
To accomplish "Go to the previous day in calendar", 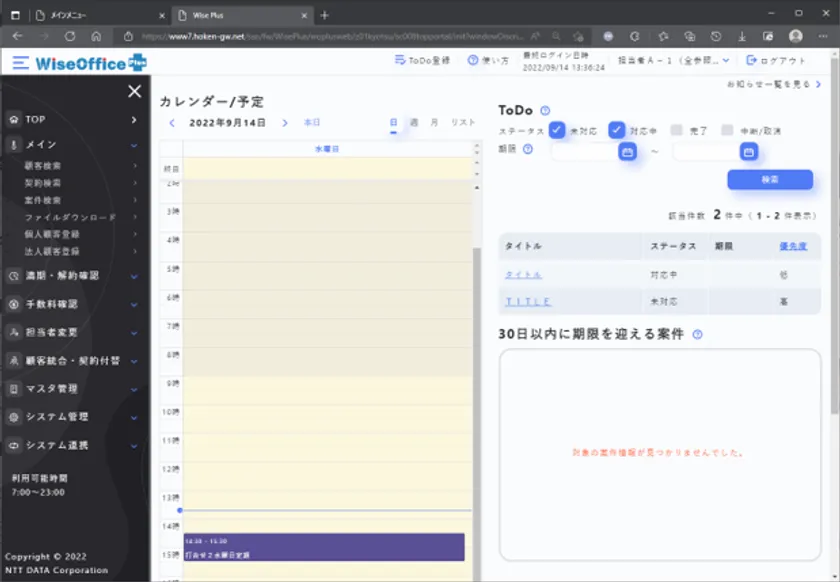I will pyautogui.click(x=172, y=123).
